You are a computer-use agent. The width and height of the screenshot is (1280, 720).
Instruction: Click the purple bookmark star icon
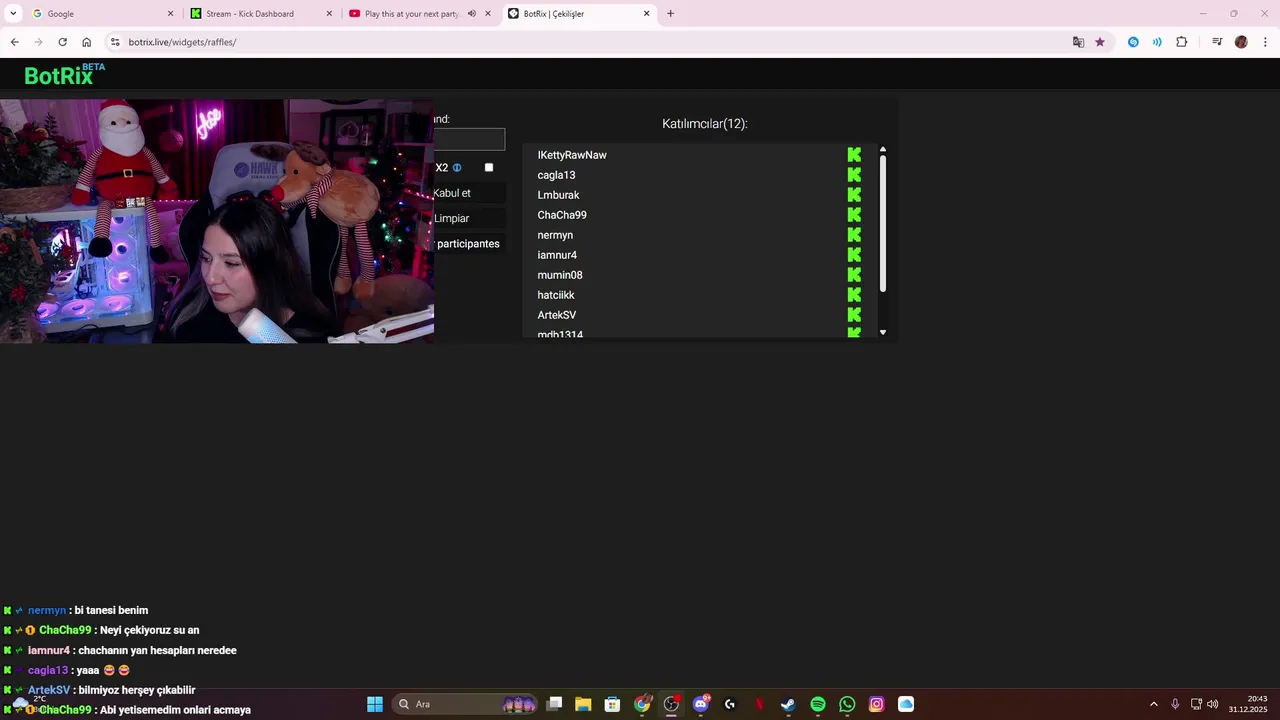click(1100, 42)
